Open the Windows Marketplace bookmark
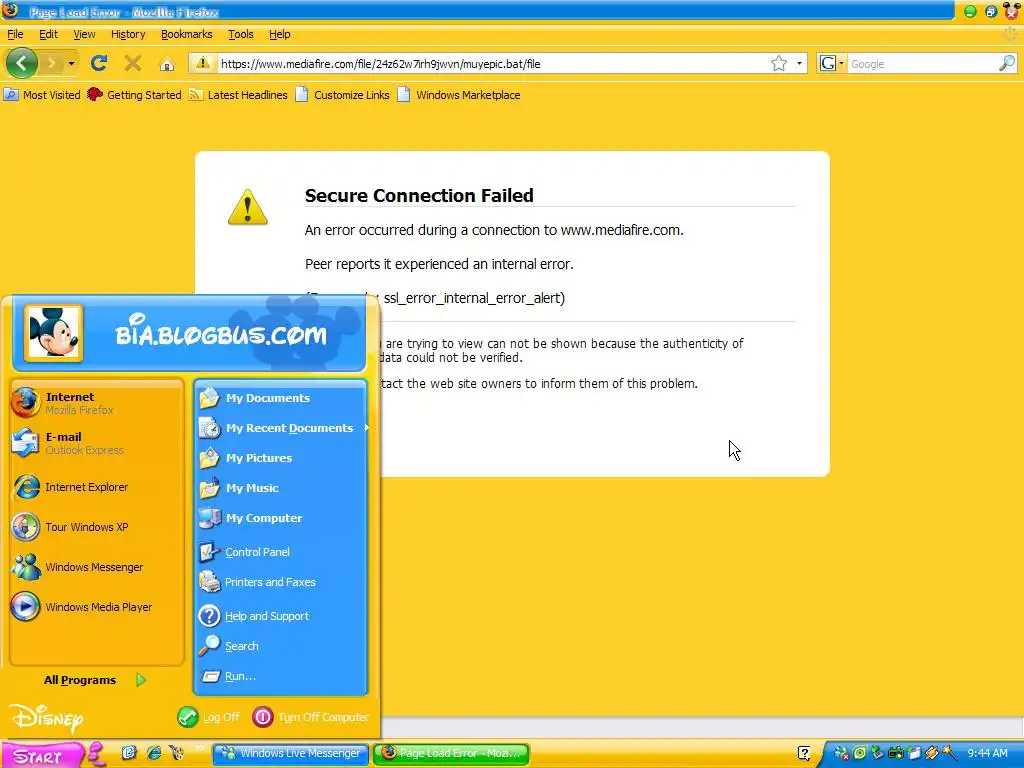 [459, 95]
